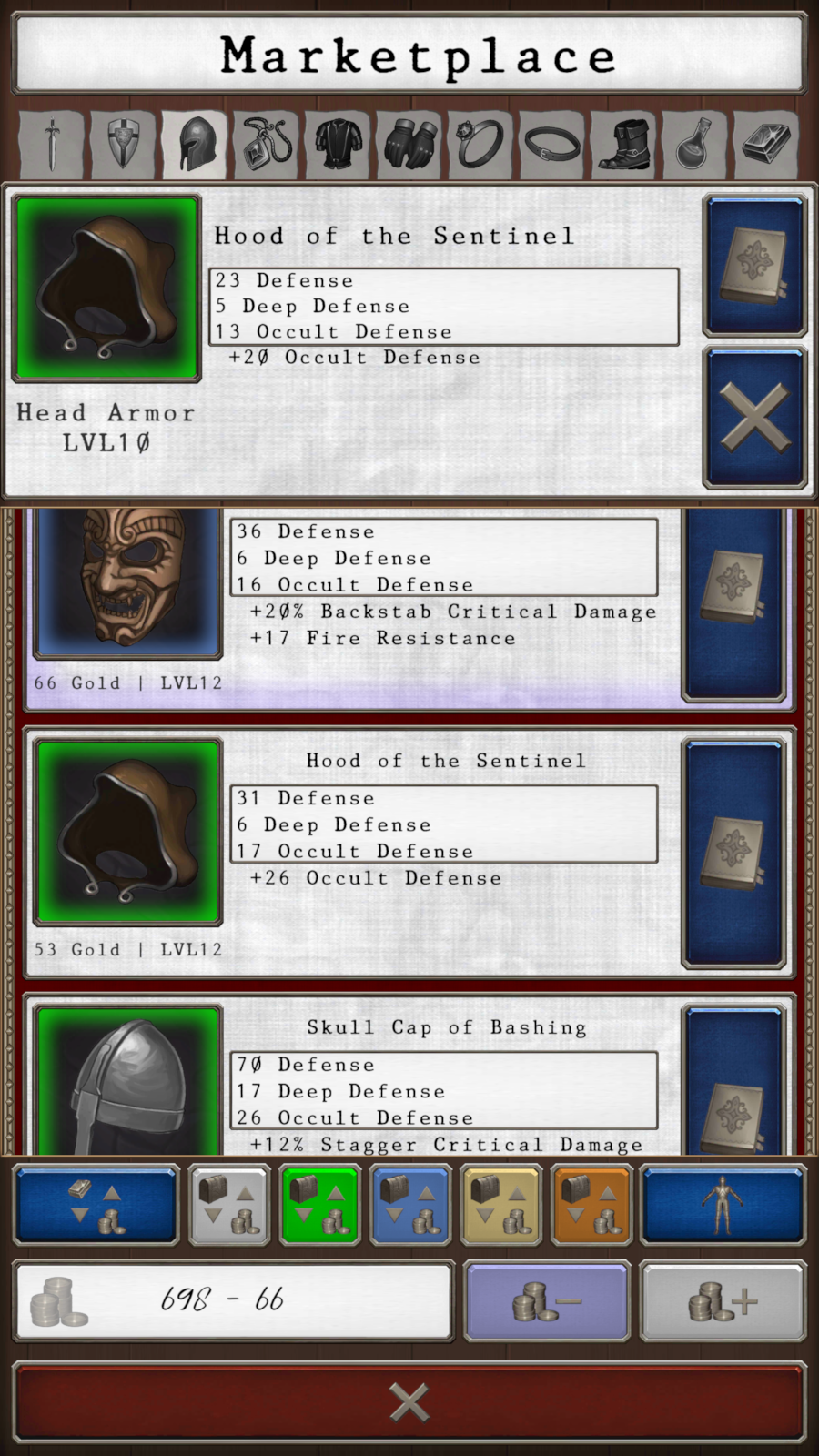The height and width of the screenshot is (1456, 819).
Task: Select the belt category icon
Action: [552, 144]
